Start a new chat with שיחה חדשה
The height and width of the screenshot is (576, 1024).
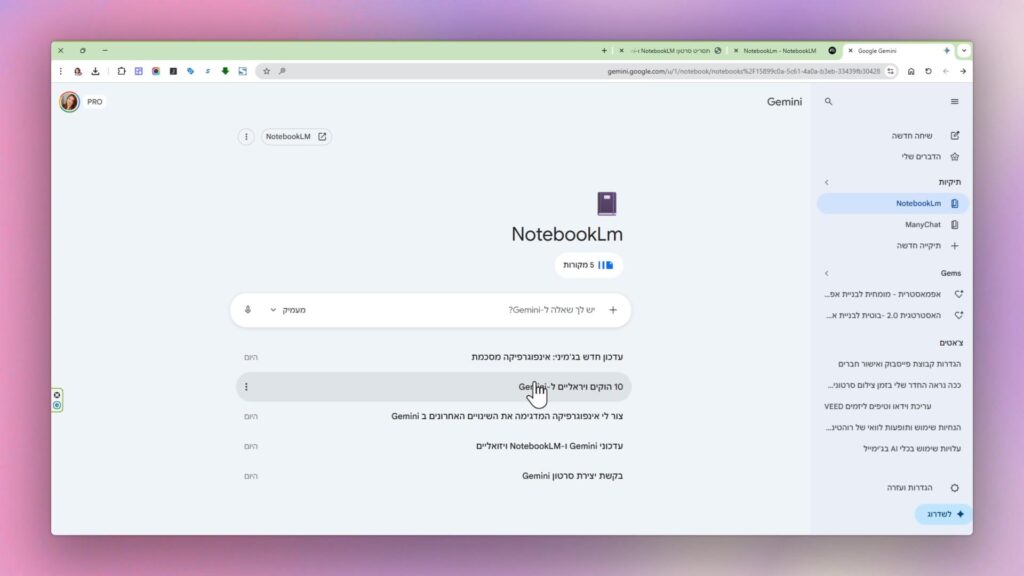pos(925,136)
